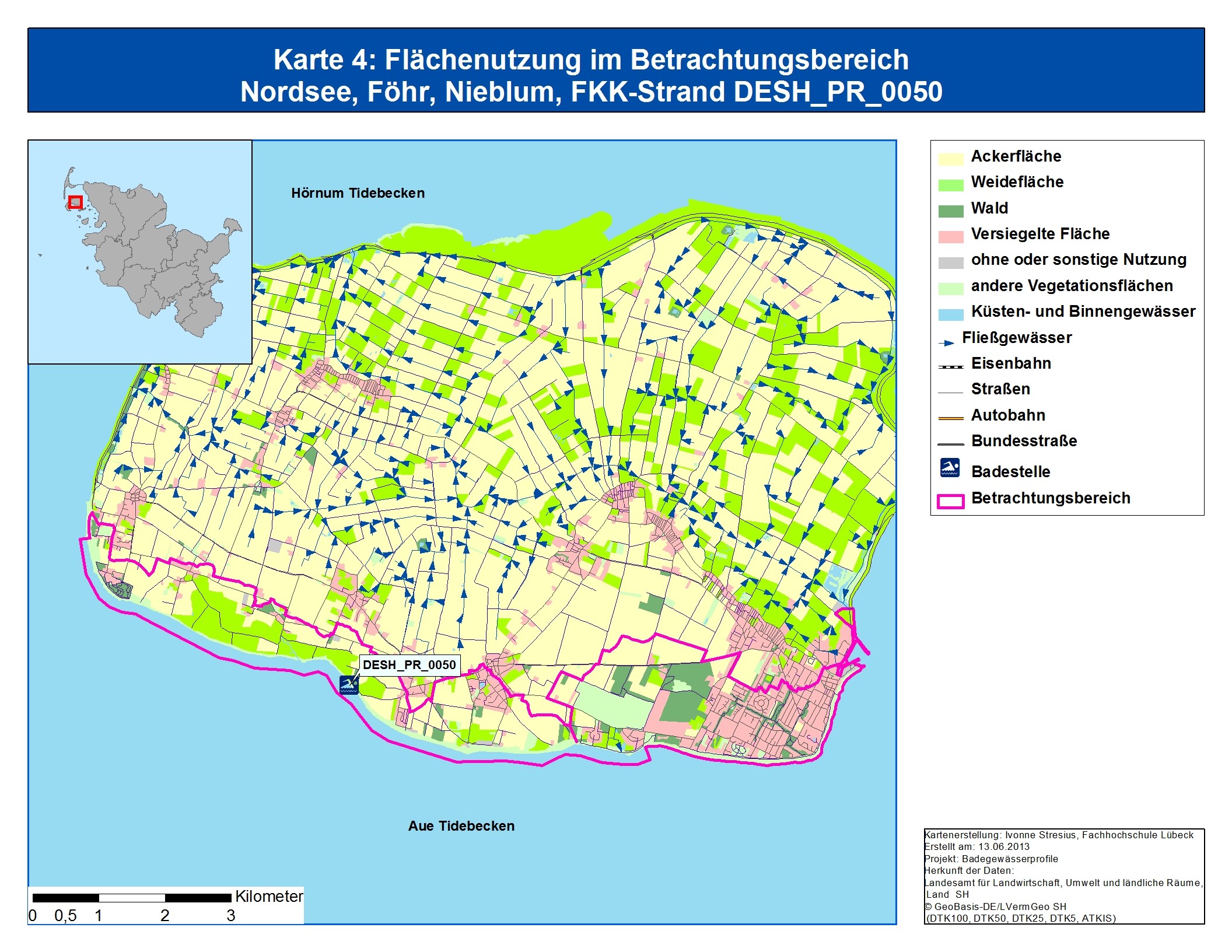The image size is (1232, 952).
Task: Click the subtitle 'Nordsee, Föhr, Nieblum, FKK-Strand'
Action: [x=482, y=92]
